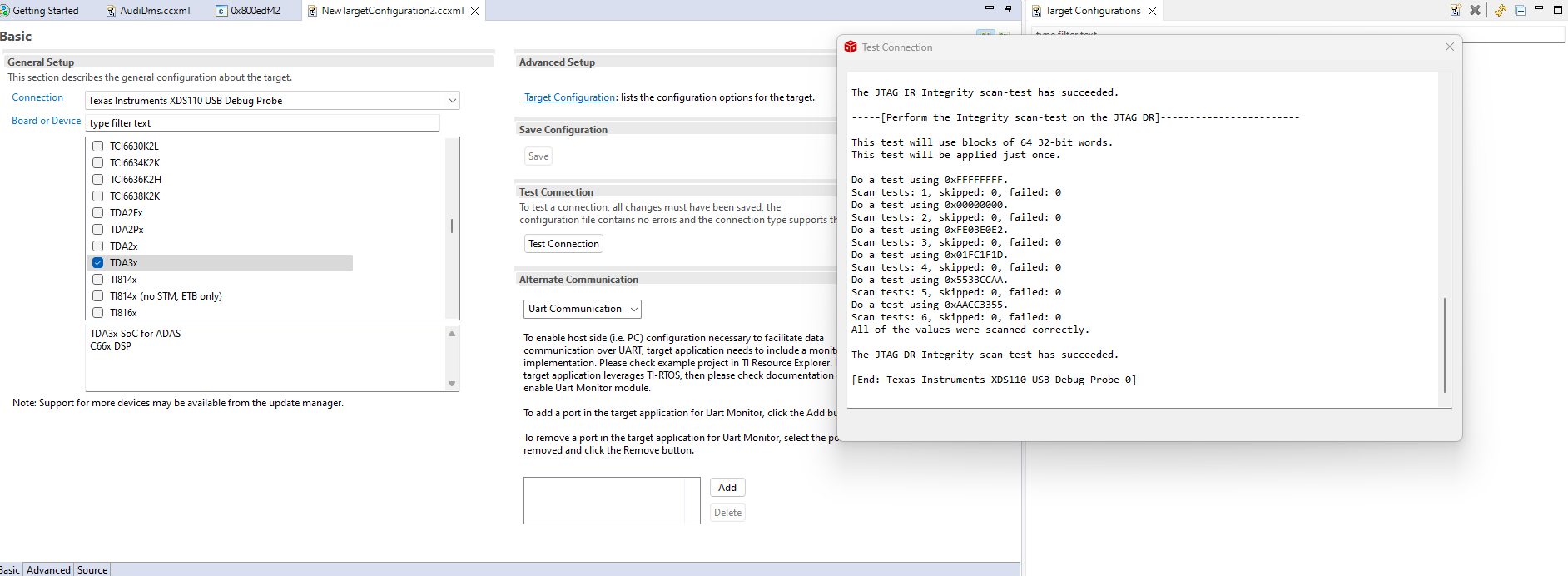
Task: Check the TI814x (no STM, ETB only) checkbox
Action: [x=97, y=295]
